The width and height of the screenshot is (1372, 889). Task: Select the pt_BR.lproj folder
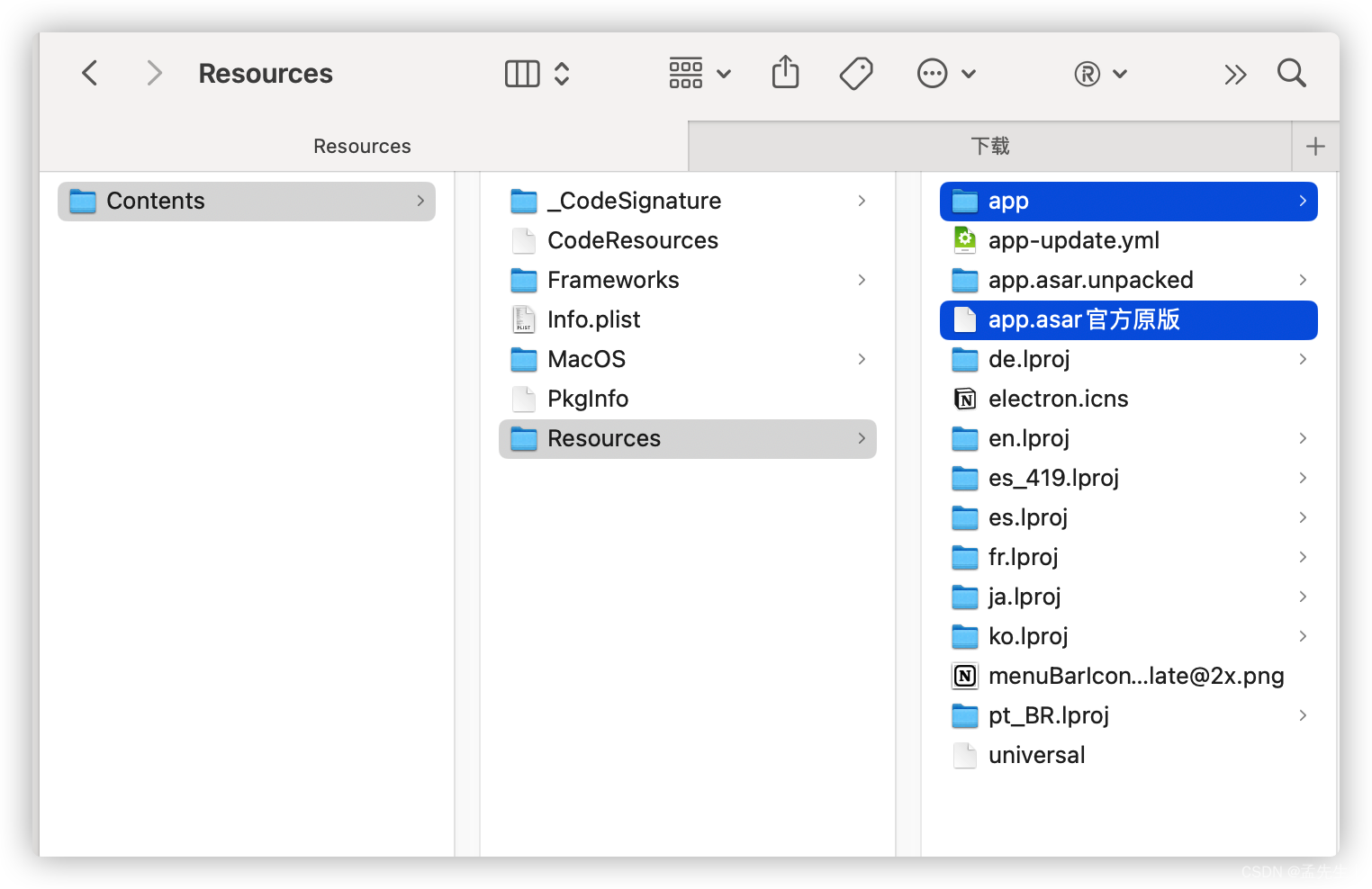(1129, 715)
